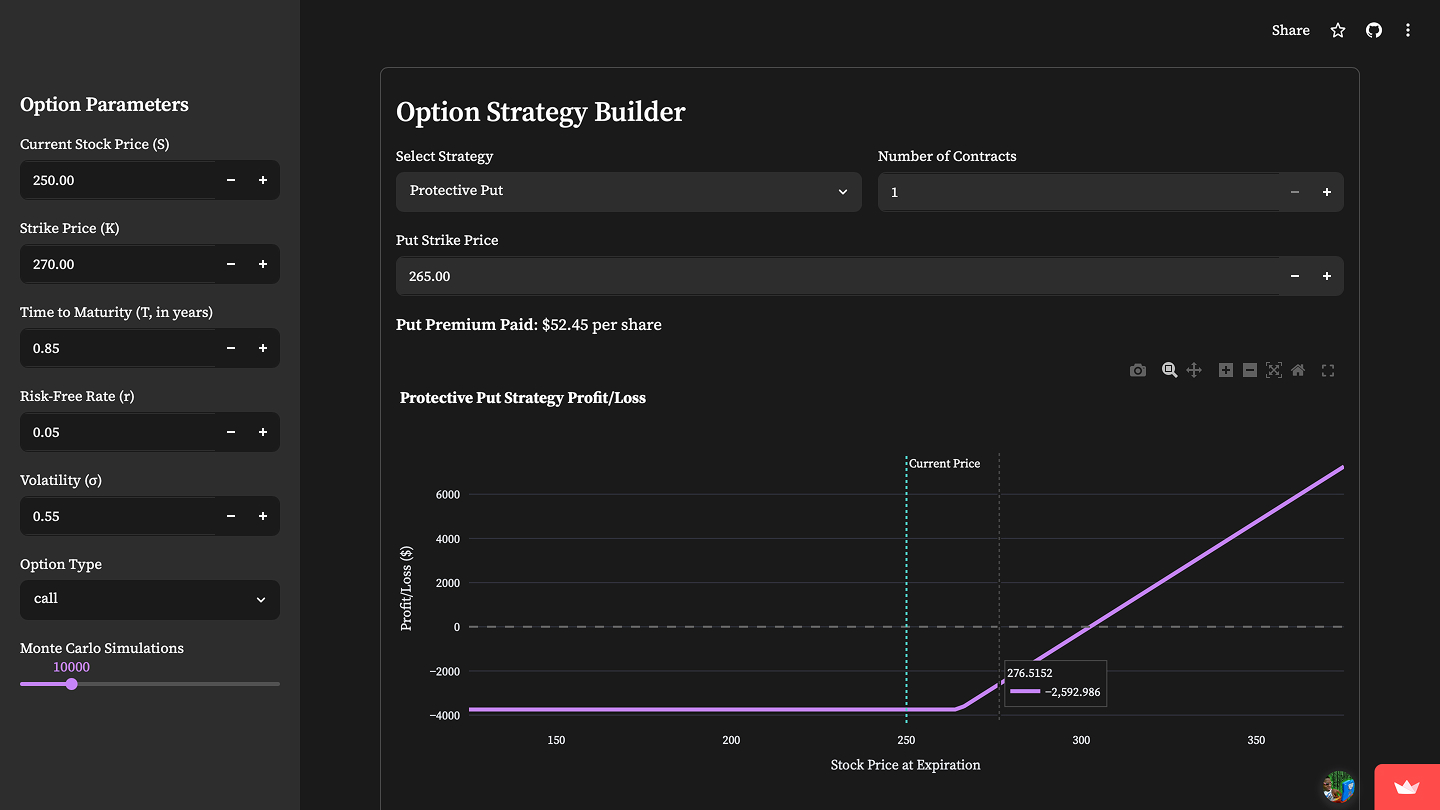Viewport: 1440px width, 810px height.
Task: Click the app creator avatar thumbnail
Action: (x=1339, y=787)
